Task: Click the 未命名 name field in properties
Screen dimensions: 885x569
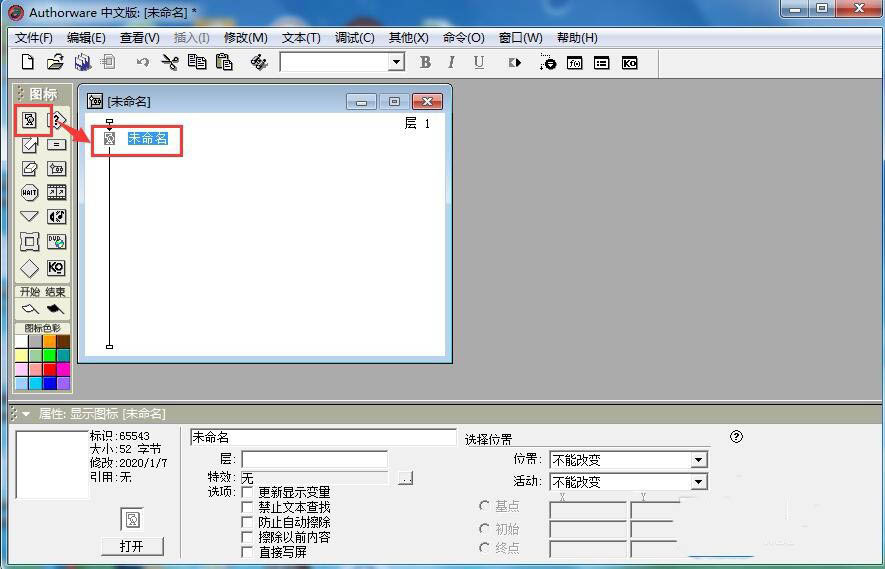Action: 323,437
